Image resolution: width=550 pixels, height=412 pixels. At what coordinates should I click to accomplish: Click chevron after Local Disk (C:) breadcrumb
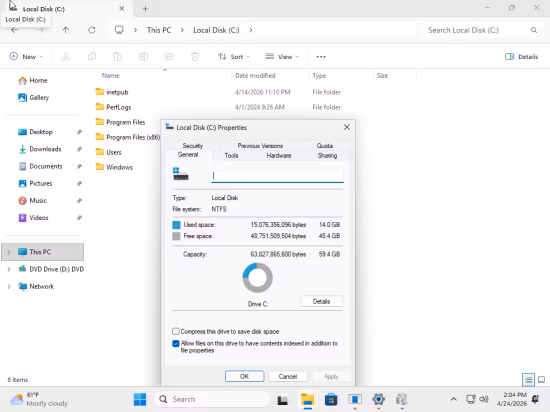pos(251,30)
